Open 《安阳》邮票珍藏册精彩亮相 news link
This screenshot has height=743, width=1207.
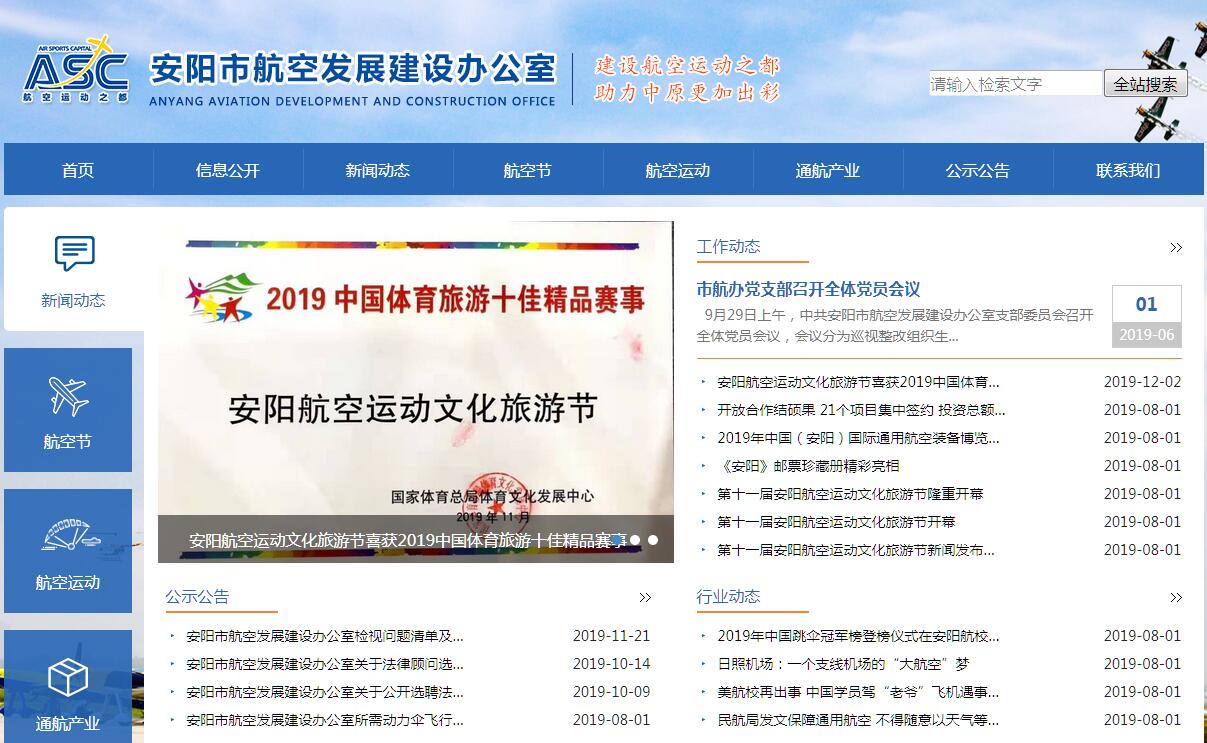click(808, 466)
